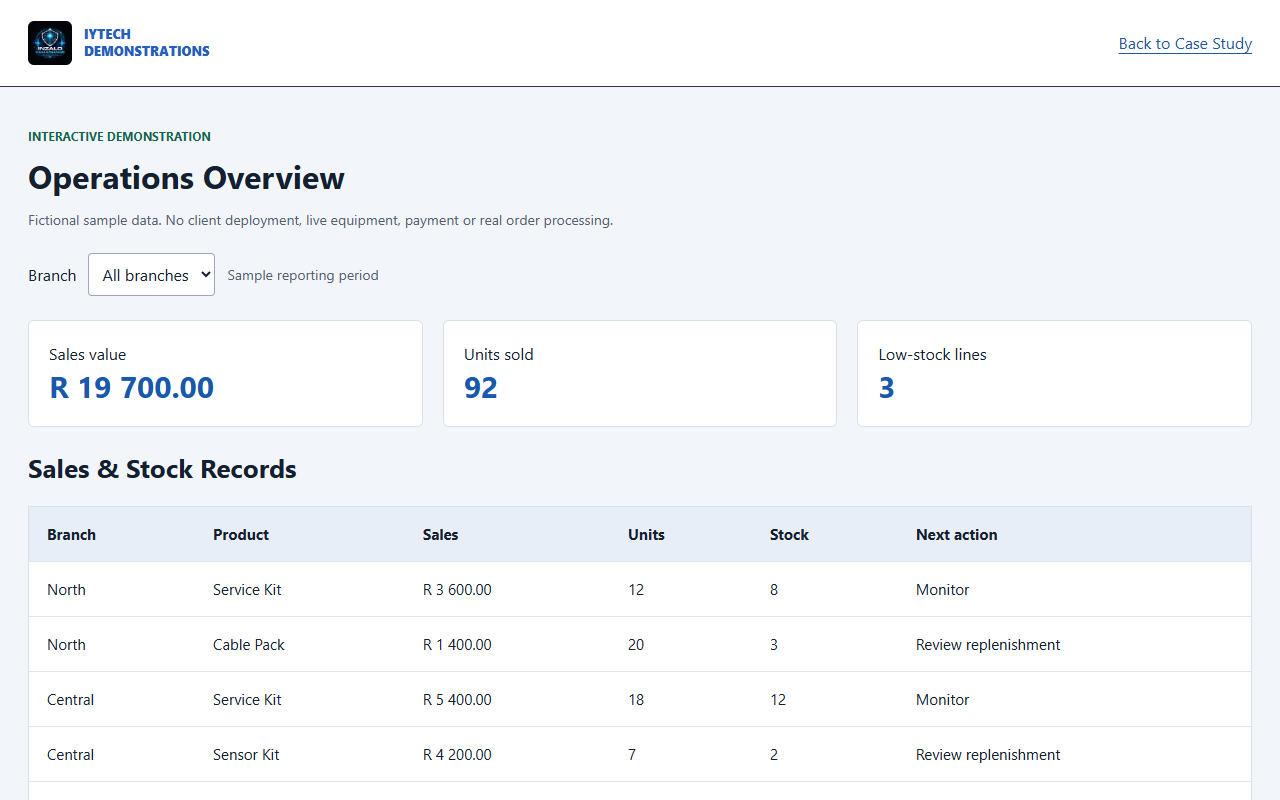The height and width of the screenshot is (800, 1280).
Task: Select the R 1 400.00 sales cell
Action: (457, 645)
